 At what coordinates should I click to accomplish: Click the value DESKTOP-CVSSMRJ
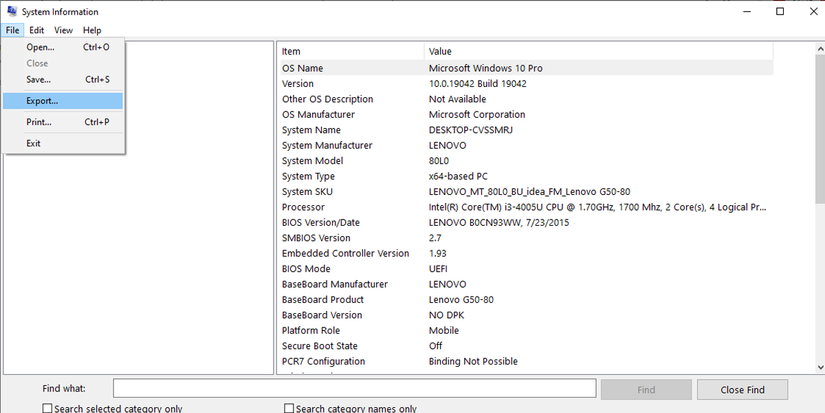click(x=471, y=130)
